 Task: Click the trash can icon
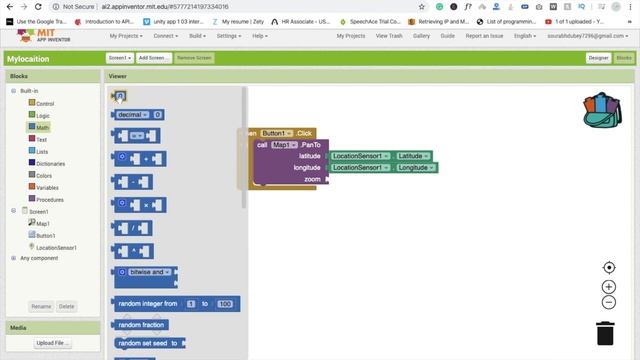[605, 333]
